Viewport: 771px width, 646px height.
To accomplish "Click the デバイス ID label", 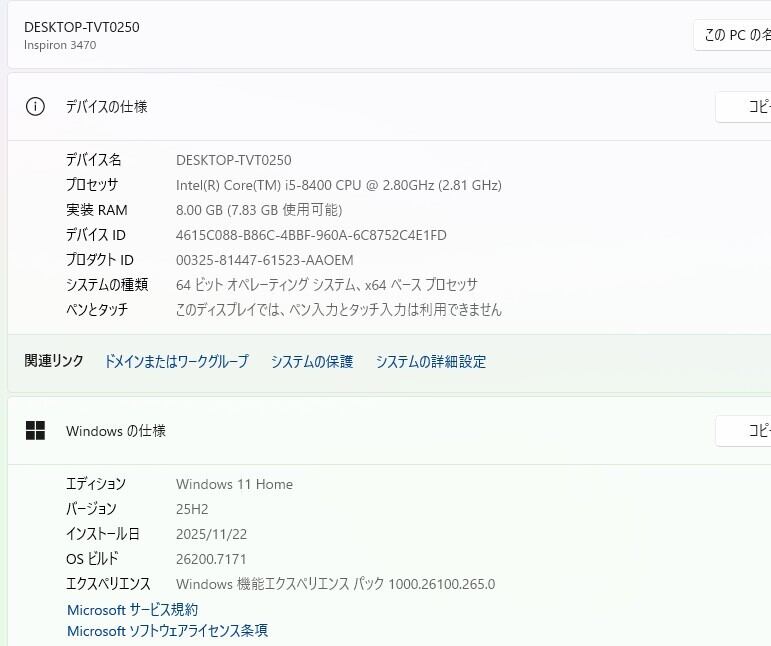I will [96, 235].
